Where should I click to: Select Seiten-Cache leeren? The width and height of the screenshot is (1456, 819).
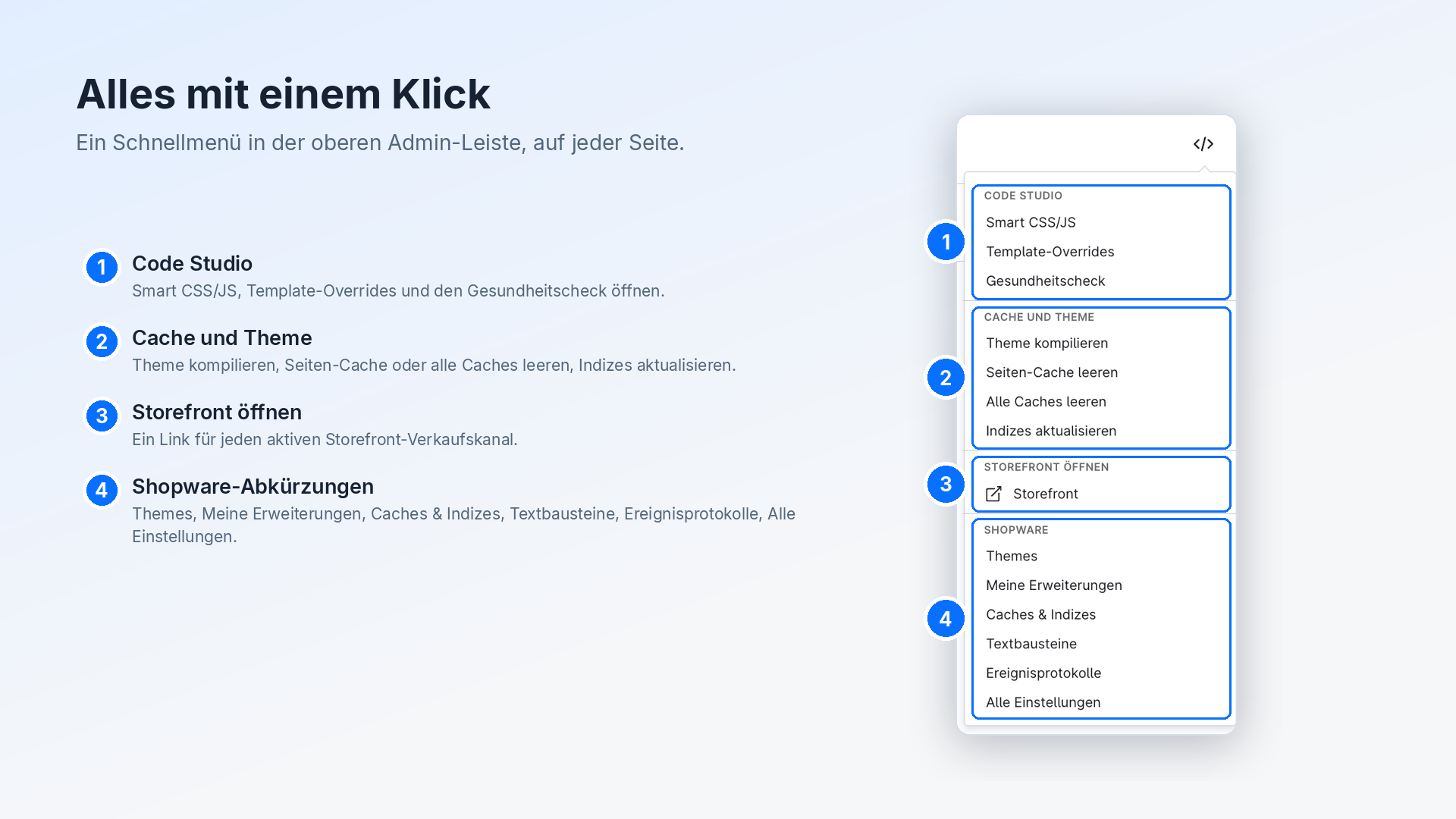click(x=1052, y=372)
